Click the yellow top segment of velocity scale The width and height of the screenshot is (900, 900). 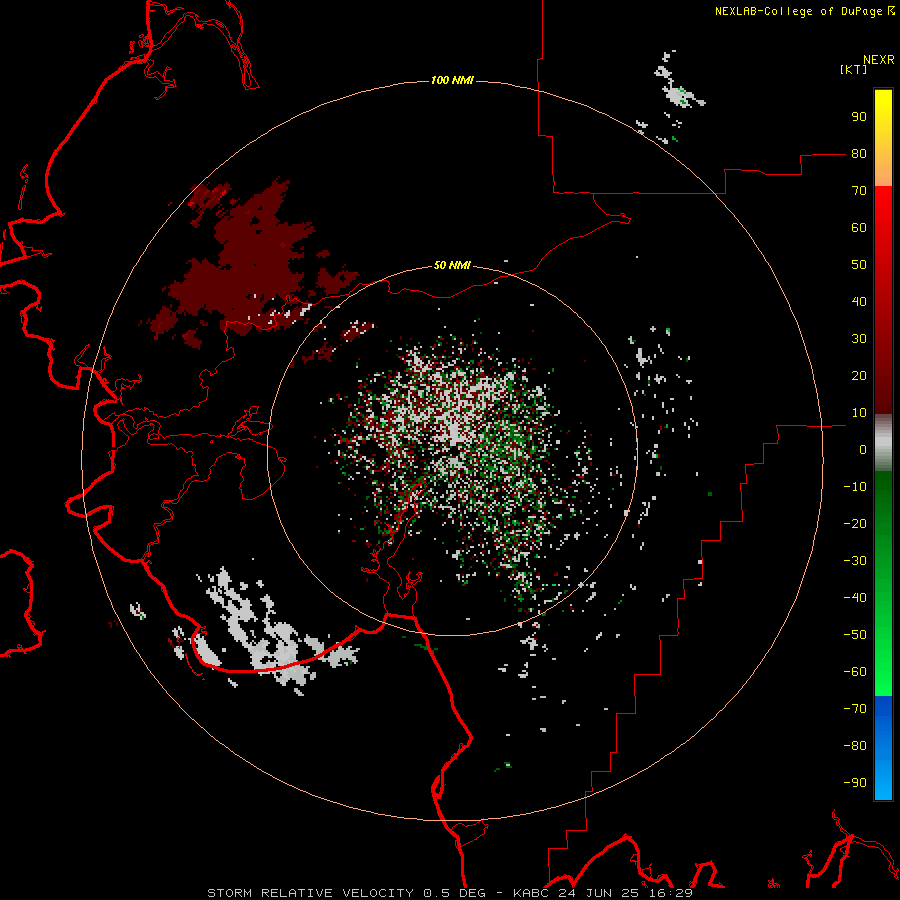pos(883,138)
